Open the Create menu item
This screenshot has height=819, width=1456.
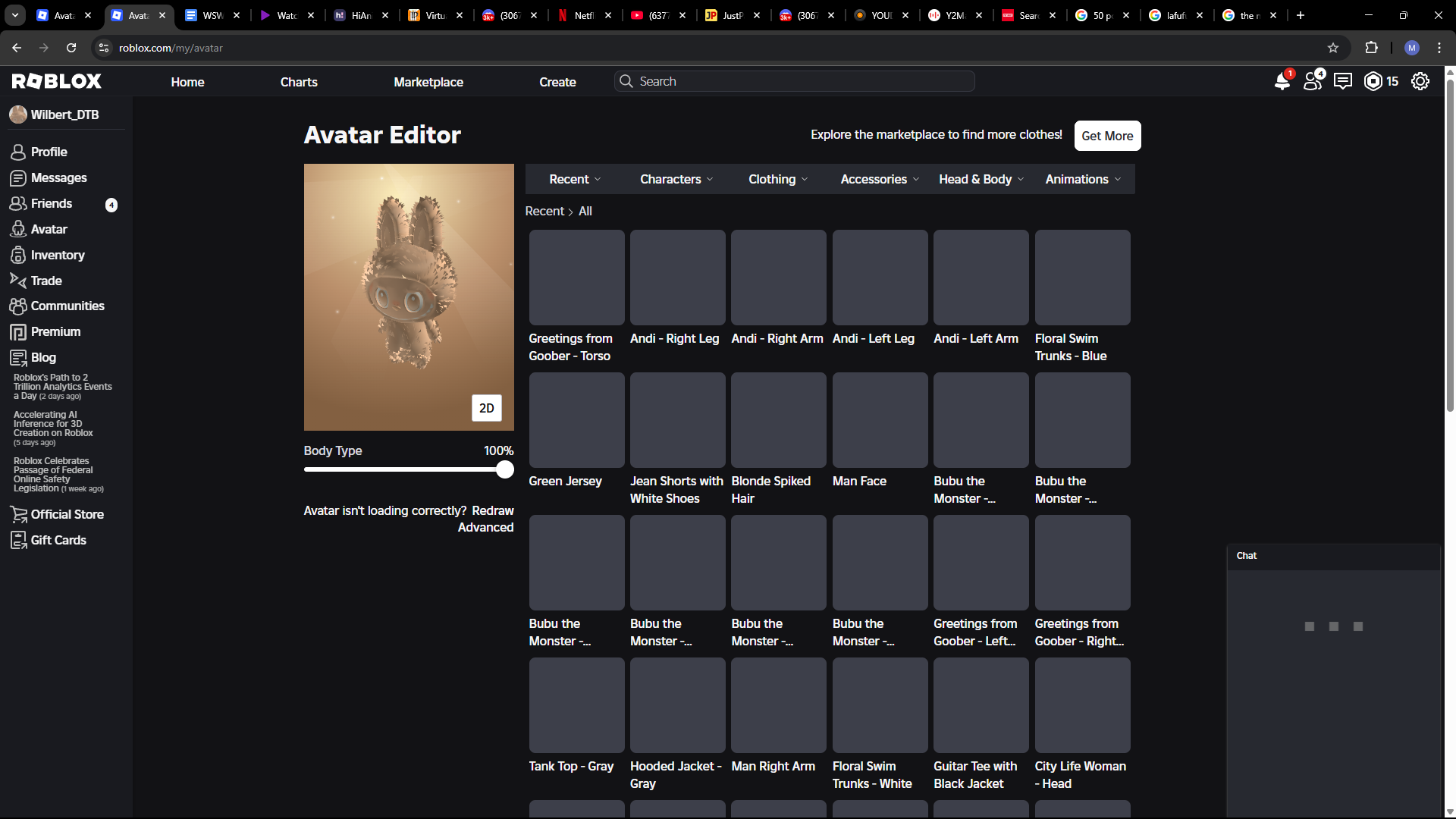(557, 82)
